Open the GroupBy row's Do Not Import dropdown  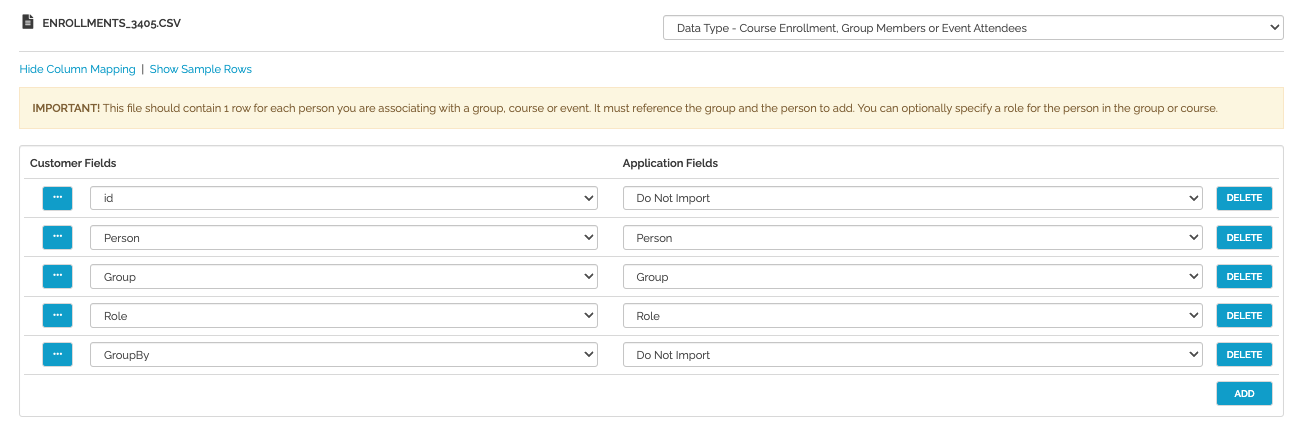pyautogui.click(x=911, y=355)
